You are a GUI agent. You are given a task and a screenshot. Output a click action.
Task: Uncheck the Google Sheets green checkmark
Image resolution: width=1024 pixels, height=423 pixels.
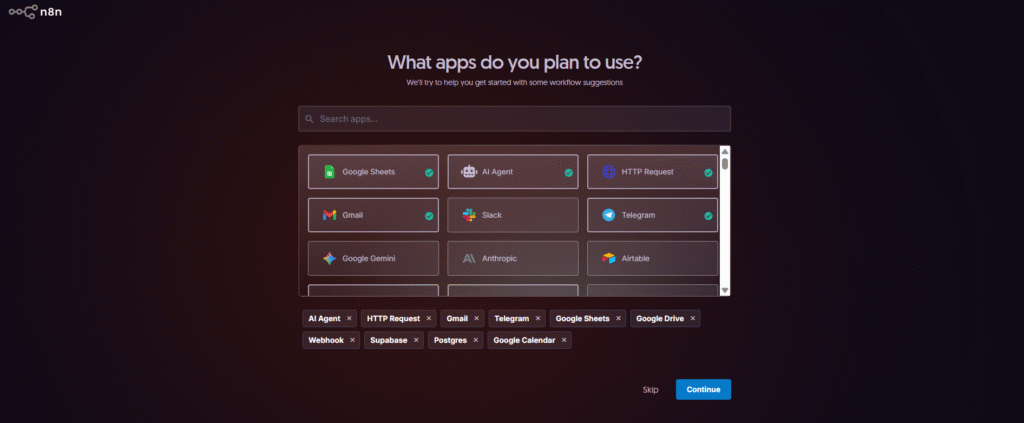(x=429, y=172)
